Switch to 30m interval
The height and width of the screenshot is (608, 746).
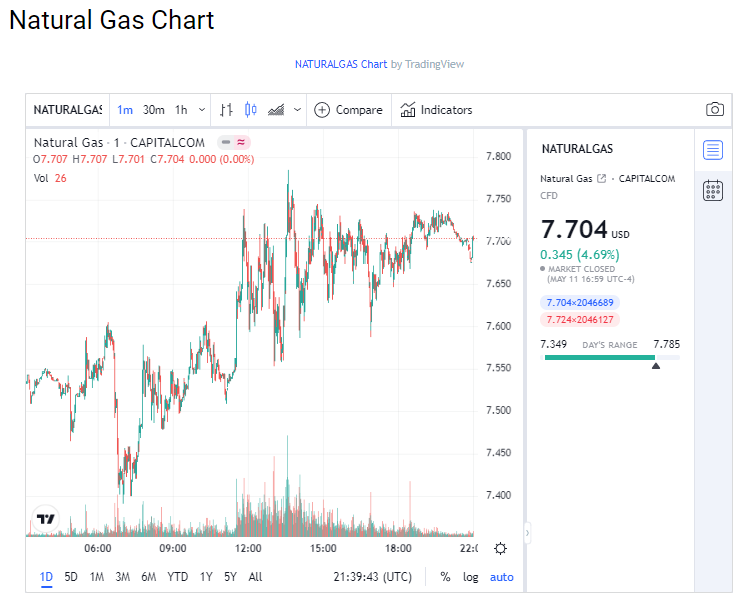point(154,110)
